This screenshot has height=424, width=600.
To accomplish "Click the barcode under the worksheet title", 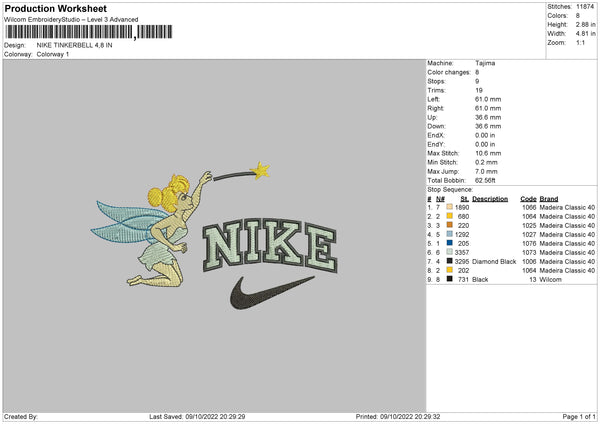I will pyautogui.click(x=89, y=32).
